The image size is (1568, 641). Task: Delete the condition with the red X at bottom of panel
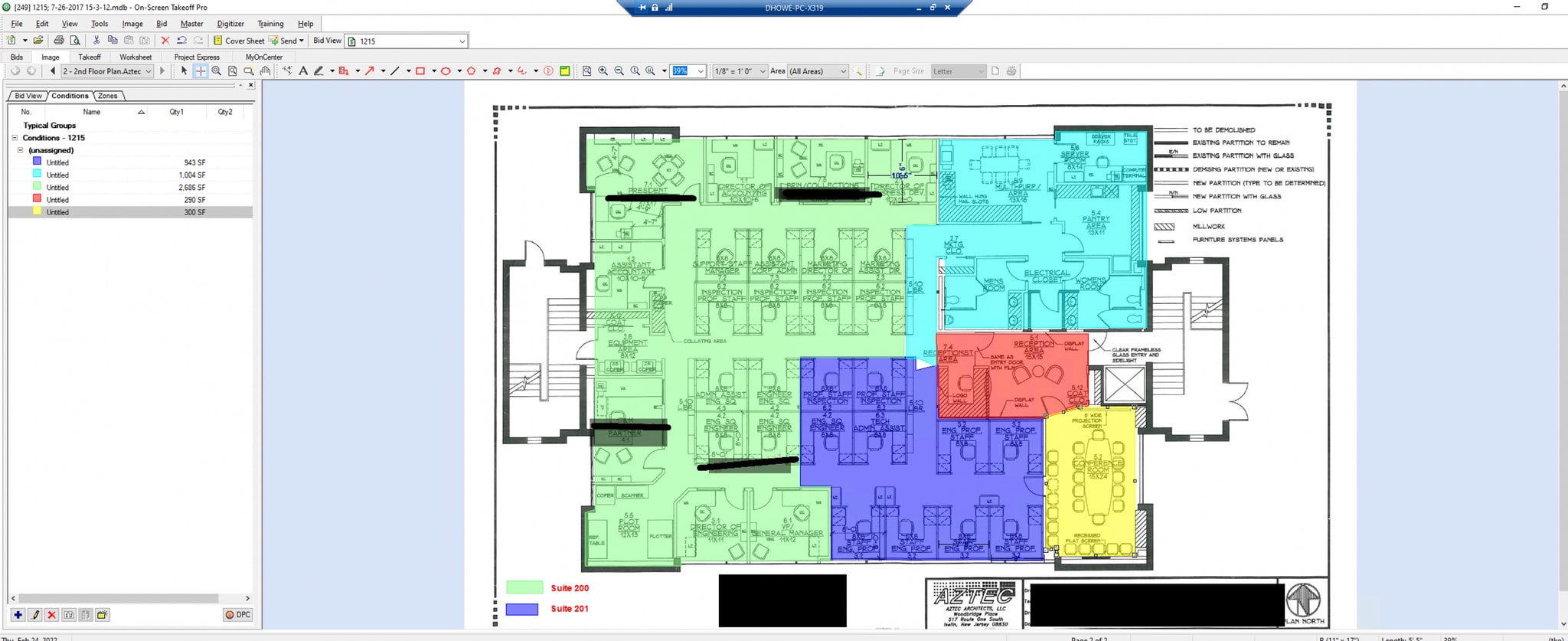[x=51, y=615]
